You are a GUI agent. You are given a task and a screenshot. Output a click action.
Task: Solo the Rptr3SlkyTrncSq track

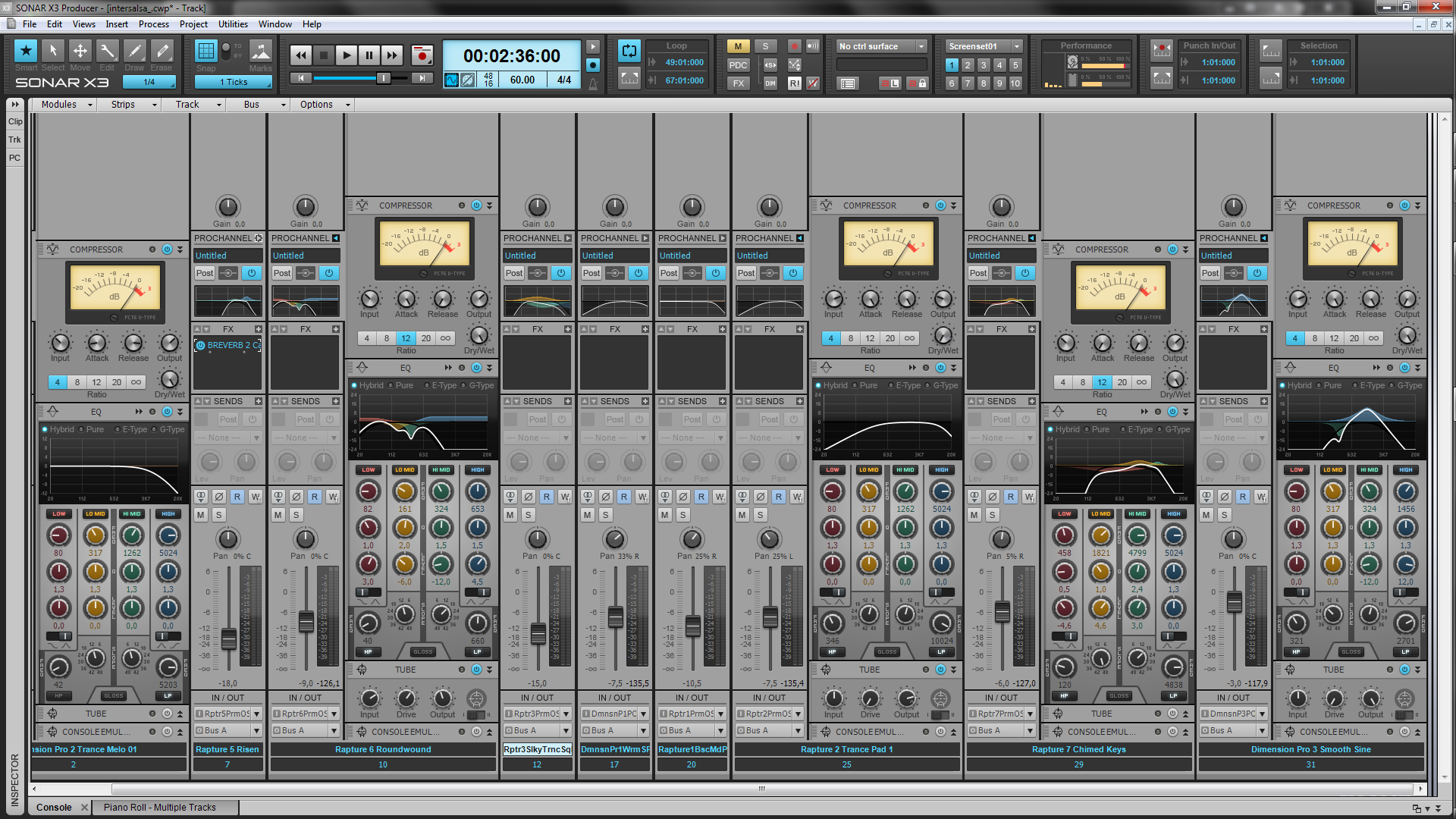coord(529,515)
